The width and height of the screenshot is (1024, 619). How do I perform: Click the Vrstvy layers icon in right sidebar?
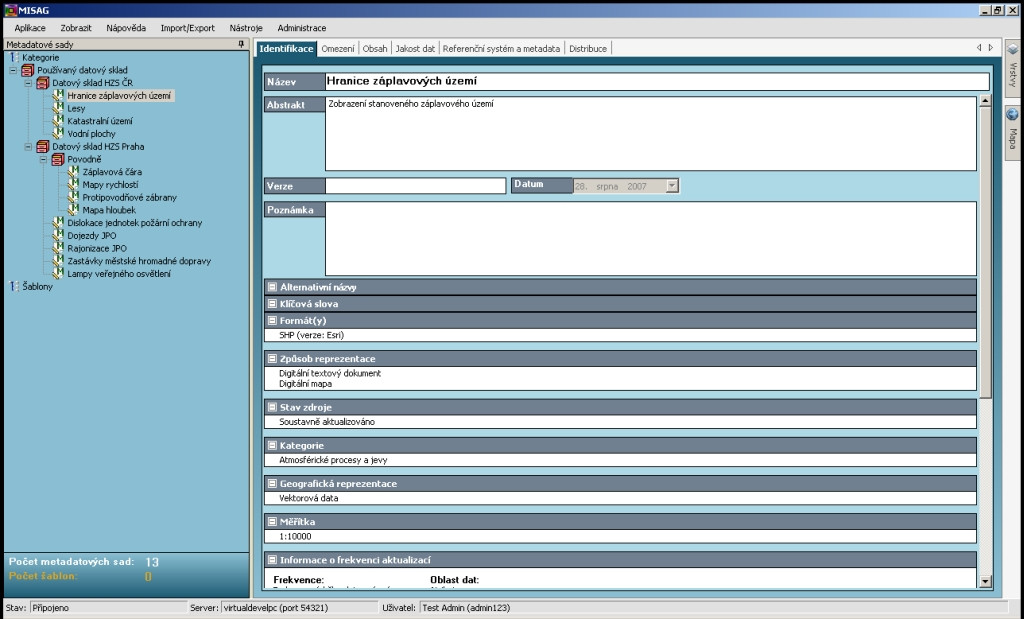pos(1012,50)
